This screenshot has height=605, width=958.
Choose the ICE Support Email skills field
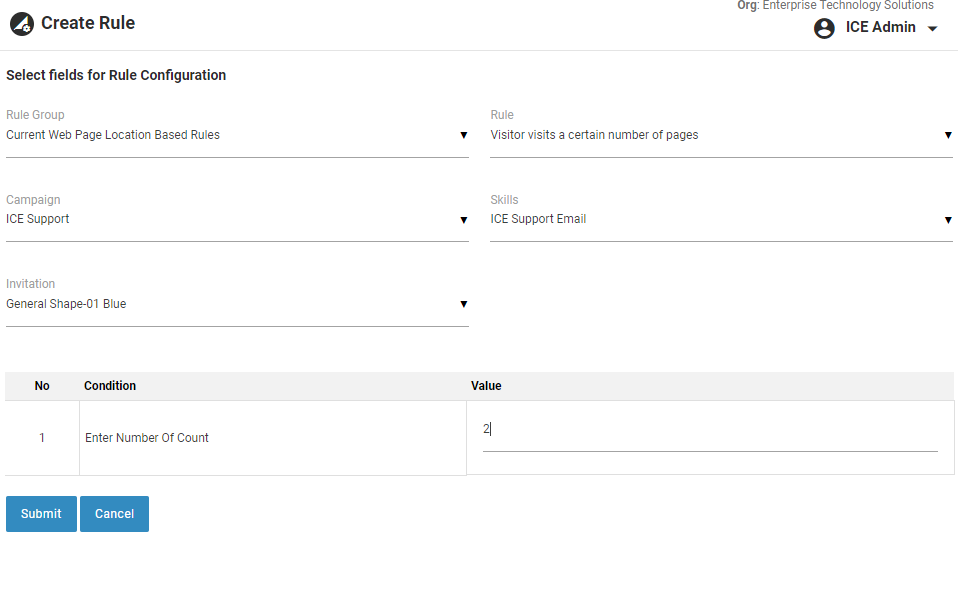click(715, 219)
